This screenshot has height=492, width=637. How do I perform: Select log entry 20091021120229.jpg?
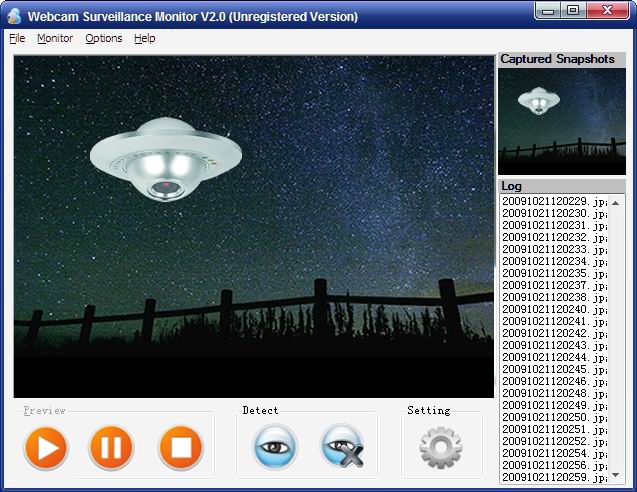click(x=553, y=202)
